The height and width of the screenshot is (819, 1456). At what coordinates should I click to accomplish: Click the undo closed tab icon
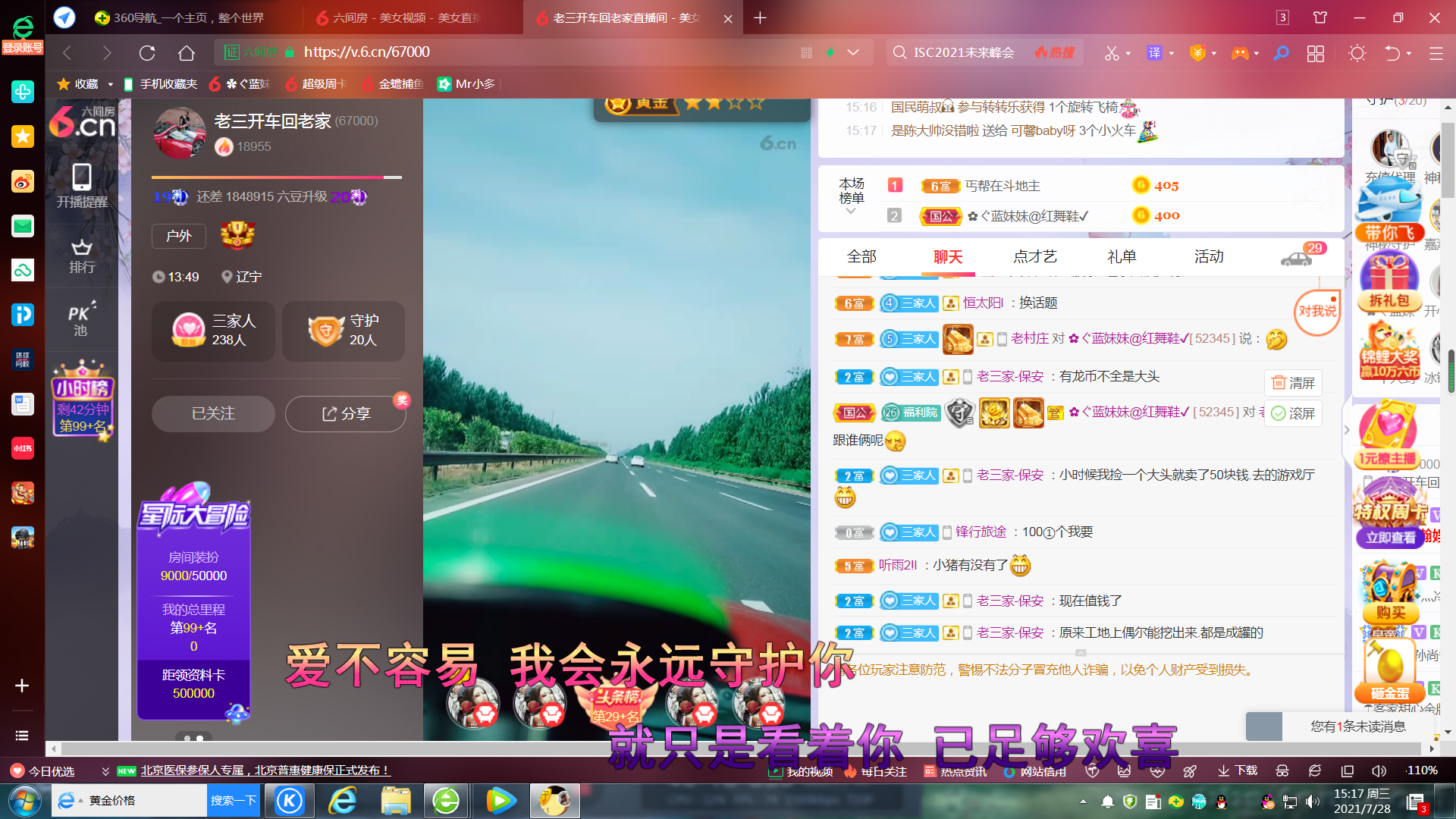coord(1392,53)
